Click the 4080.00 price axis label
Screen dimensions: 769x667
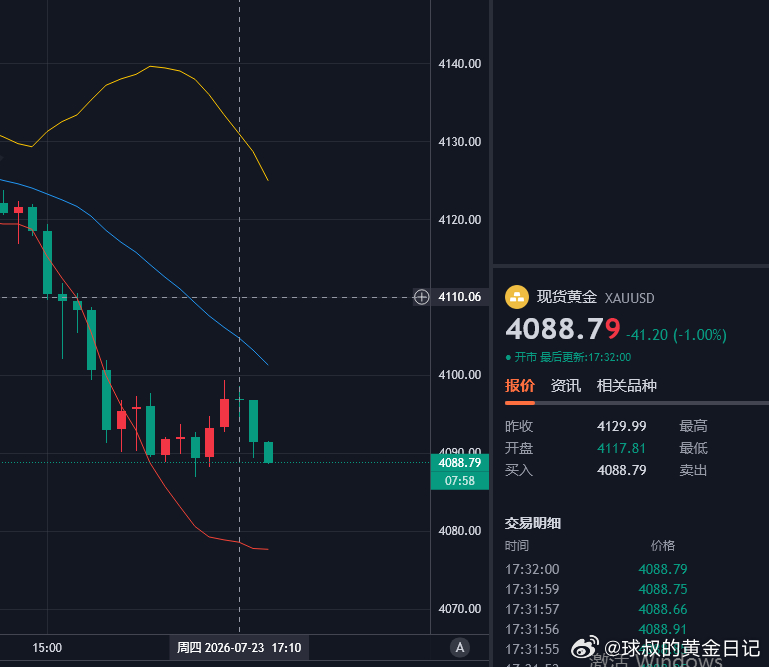pyautogui.click(x=460, y=531)
